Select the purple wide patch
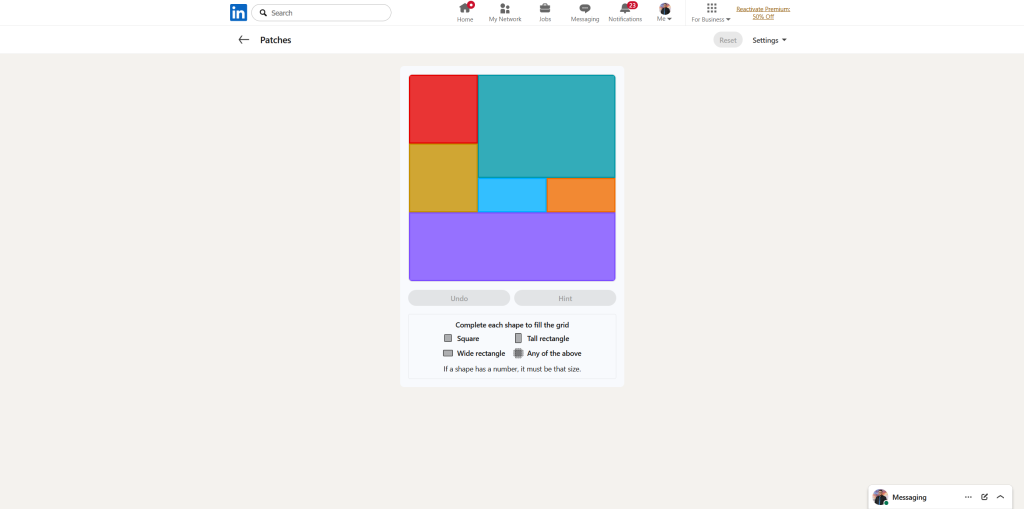The height and width of the screenshot is (509, 1024). pos(512,246)
